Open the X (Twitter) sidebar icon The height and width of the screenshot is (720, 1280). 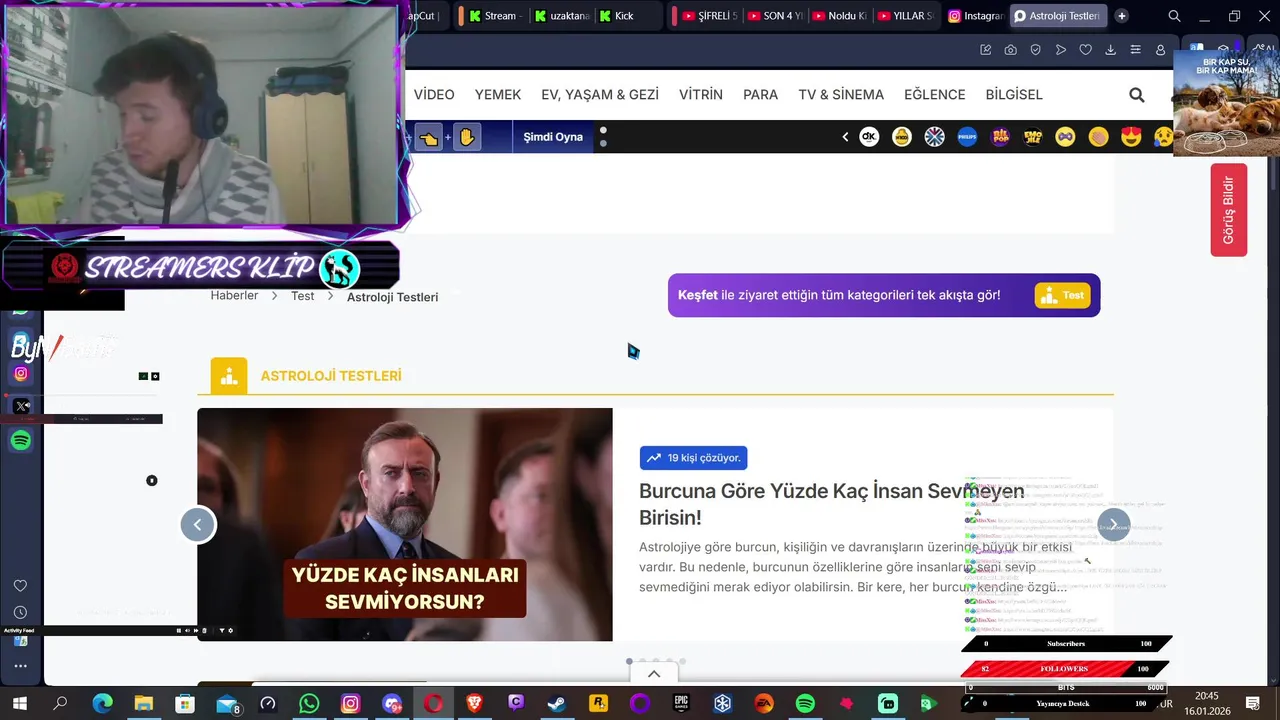(22, 406)
